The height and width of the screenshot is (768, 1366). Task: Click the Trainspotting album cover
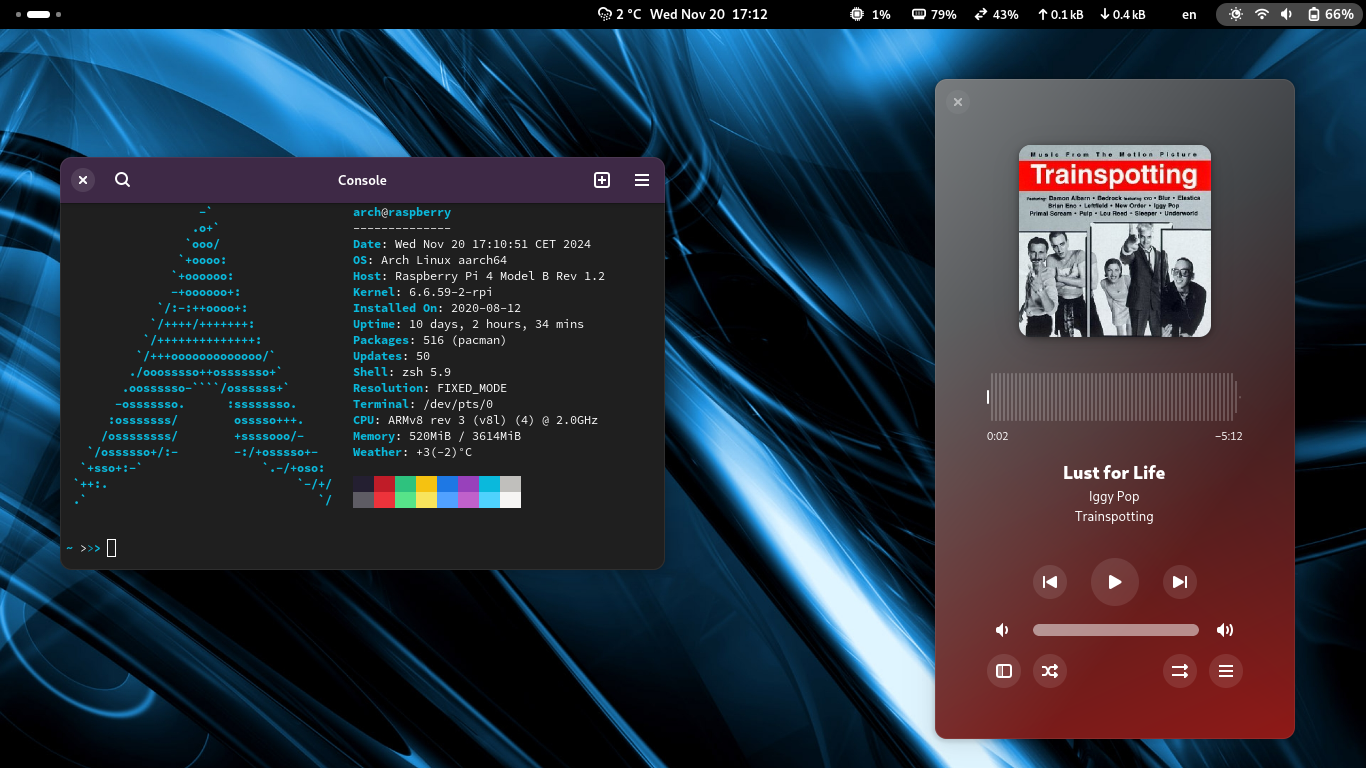[x=1115, y=241]
